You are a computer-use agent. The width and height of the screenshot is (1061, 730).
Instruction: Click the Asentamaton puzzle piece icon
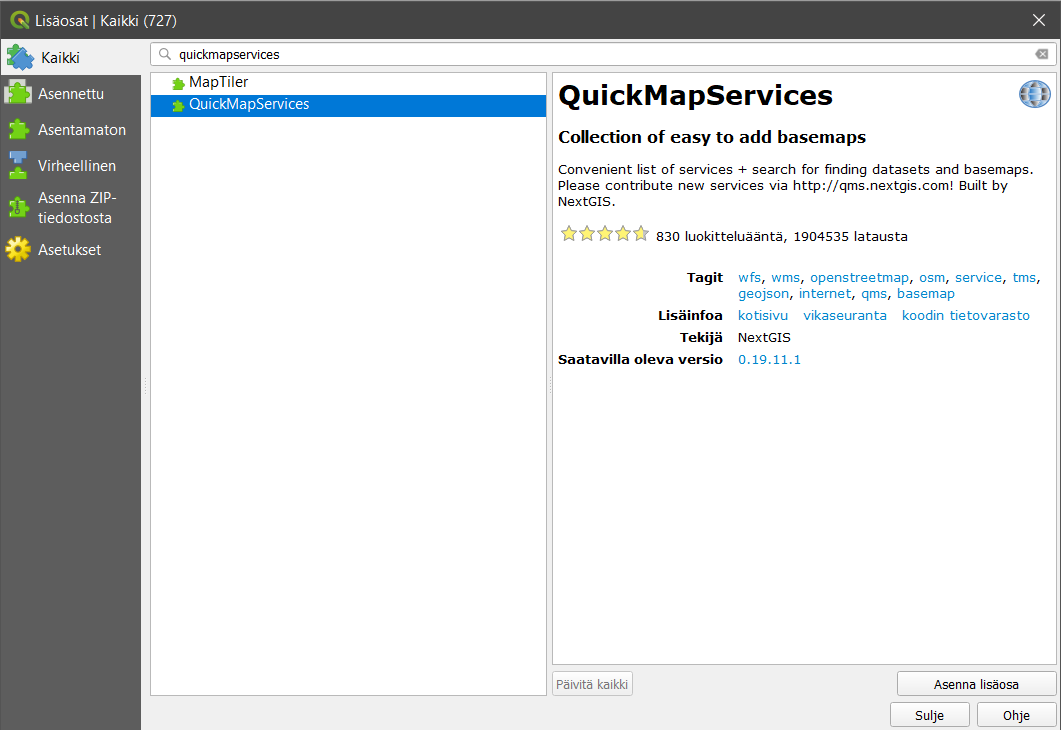coord(18,130)
